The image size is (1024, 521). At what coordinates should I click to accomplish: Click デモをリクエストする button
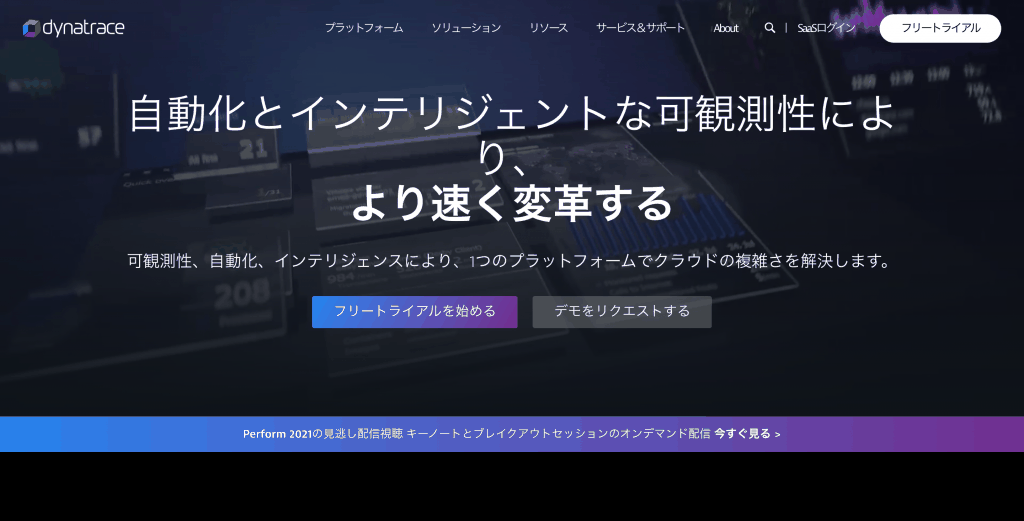(x=622, y=311)
